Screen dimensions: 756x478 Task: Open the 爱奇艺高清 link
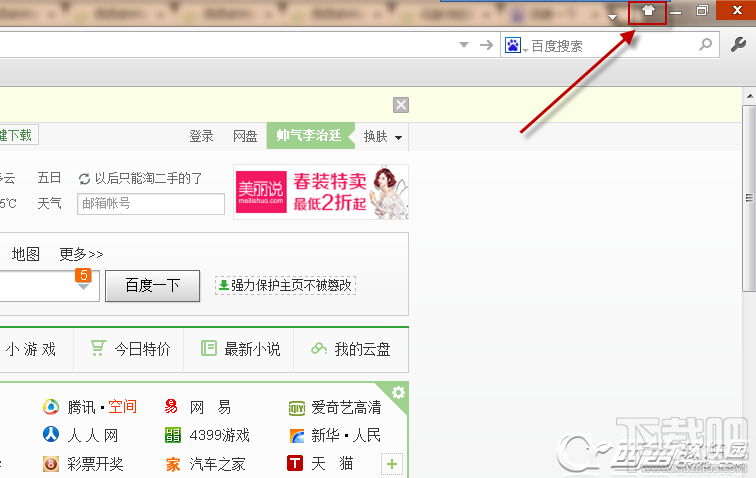point(346,408)
